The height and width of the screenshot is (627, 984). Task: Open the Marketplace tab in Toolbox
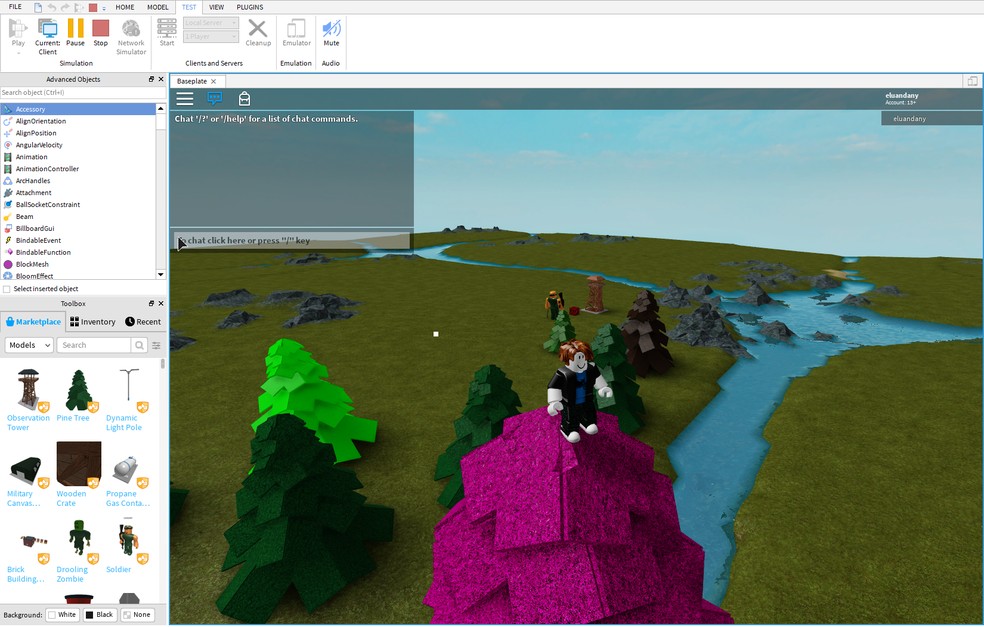pos(33,322)
